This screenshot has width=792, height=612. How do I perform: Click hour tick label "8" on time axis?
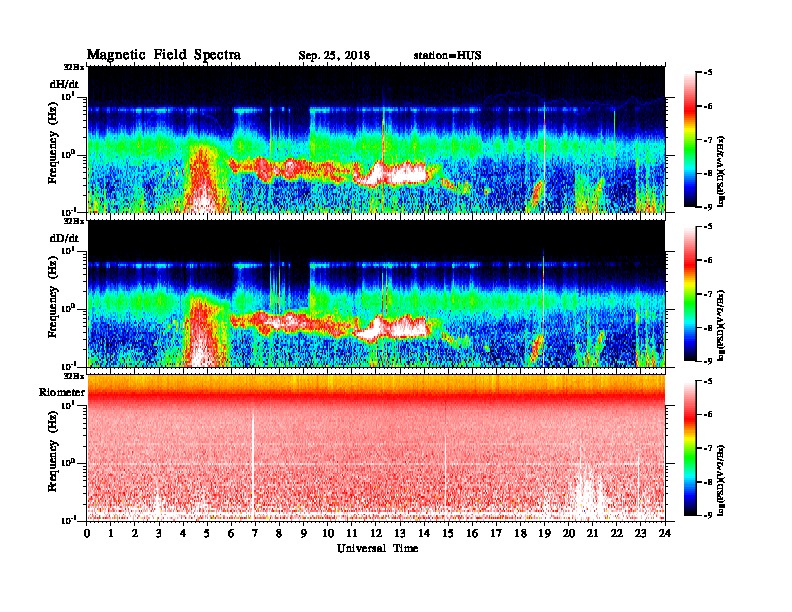[x=279, y=533]
